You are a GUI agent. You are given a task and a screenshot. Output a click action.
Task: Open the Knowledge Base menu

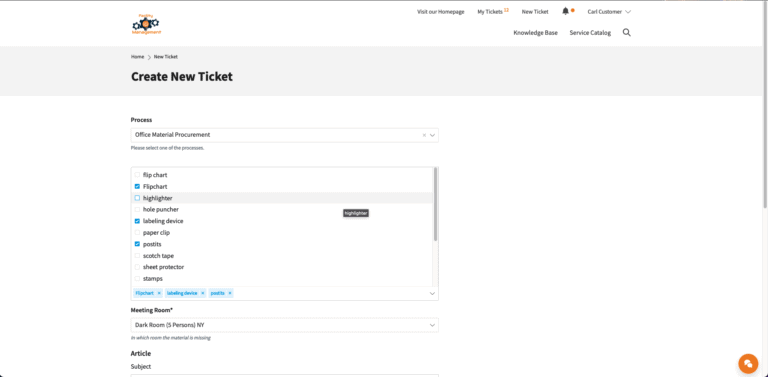535,33
